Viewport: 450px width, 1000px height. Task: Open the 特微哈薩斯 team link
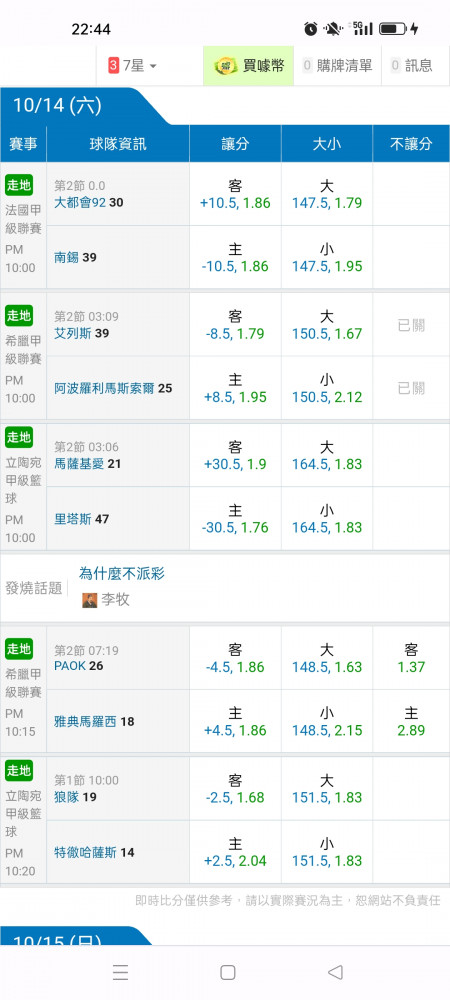pyautogui.click(x=86, y=852)
